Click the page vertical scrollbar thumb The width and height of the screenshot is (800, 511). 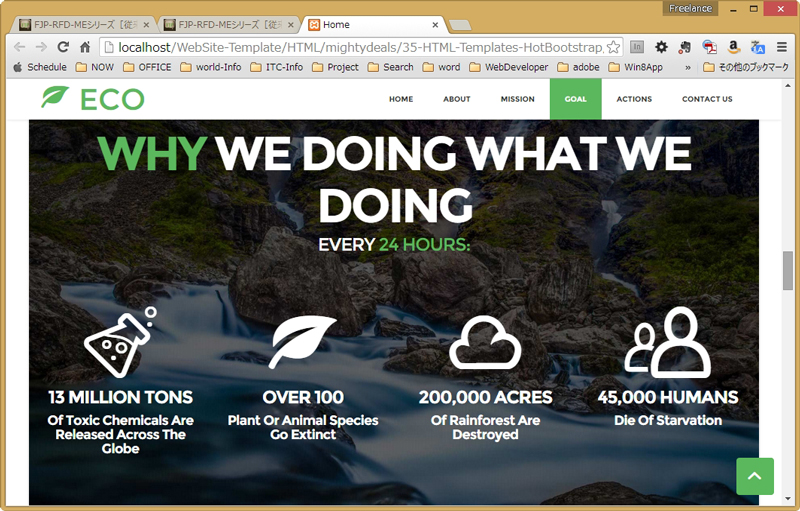787,268
